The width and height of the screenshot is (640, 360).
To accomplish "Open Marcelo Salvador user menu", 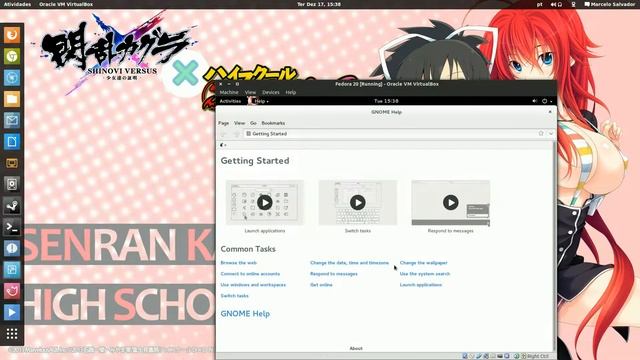I will pyautogui.click(x=610, y=4).
